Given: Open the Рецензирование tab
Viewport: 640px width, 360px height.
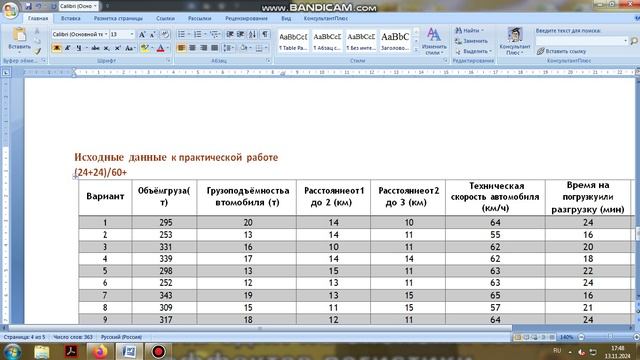Looking at the screenshot, I should pos(247,18).
